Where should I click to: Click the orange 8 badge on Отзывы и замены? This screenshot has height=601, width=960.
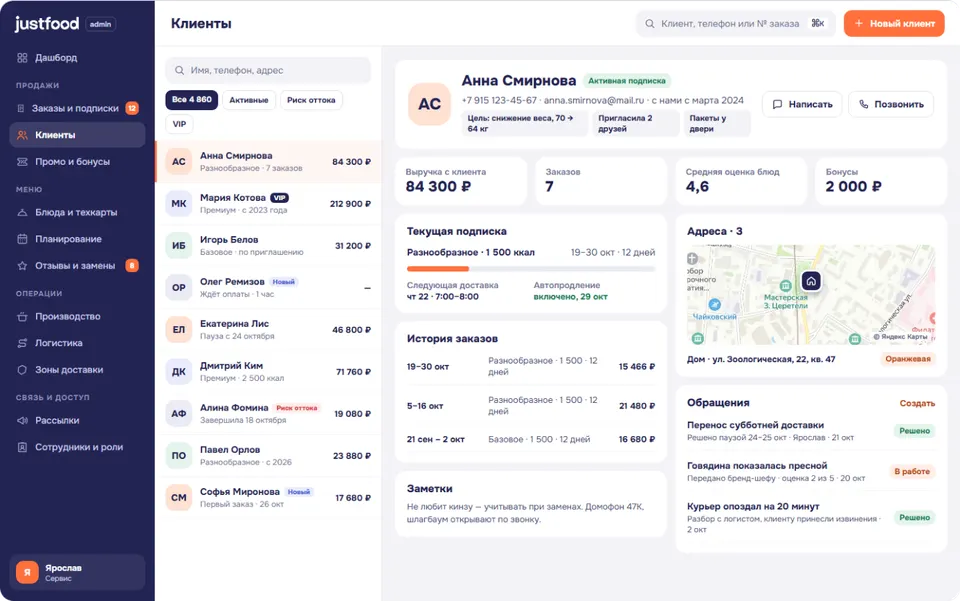click(x=132, y=265)
